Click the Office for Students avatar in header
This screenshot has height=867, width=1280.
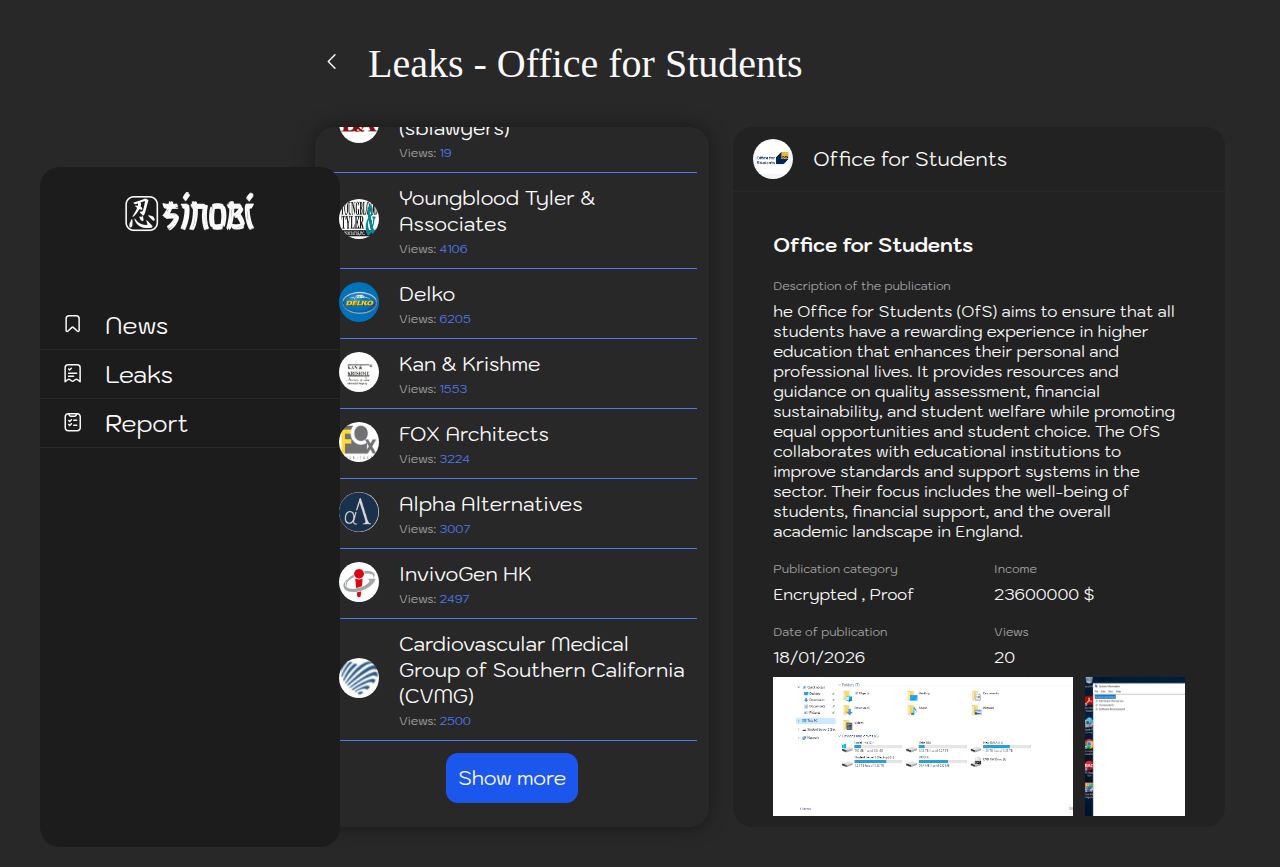(773, 159)
